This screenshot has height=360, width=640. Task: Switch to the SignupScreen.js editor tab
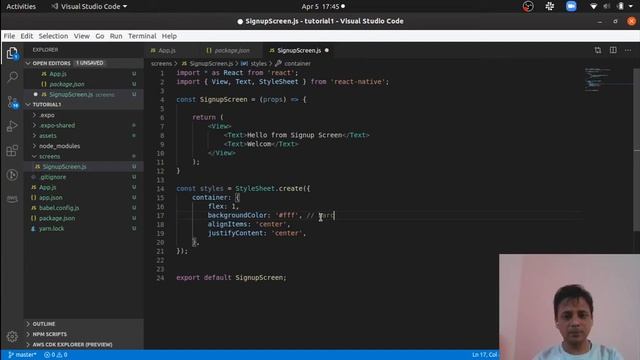[x=299, y=51]
